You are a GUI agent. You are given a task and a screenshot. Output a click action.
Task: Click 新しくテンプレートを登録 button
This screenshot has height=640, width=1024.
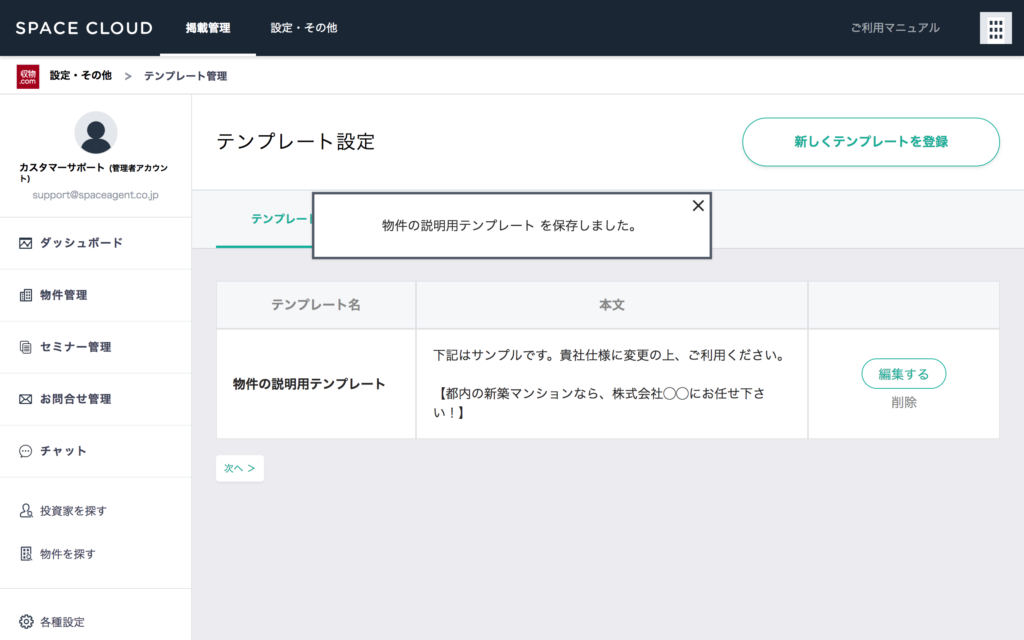(x=870, y=142)
